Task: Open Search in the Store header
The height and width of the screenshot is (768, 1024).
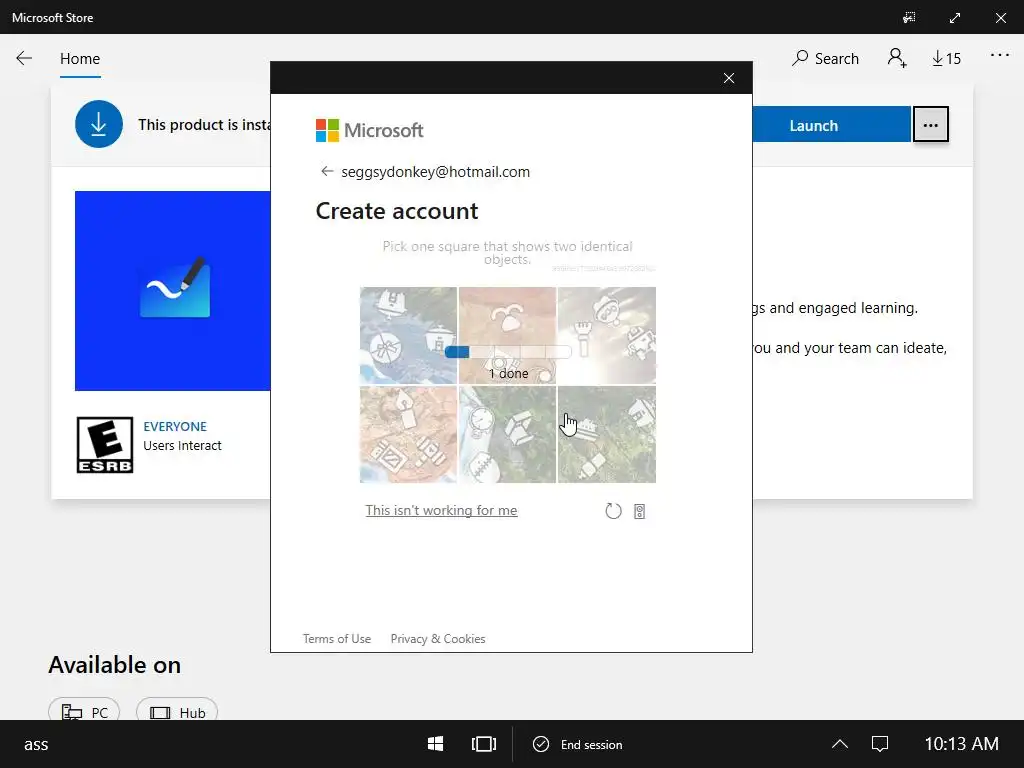Action: tap(825, 59)
